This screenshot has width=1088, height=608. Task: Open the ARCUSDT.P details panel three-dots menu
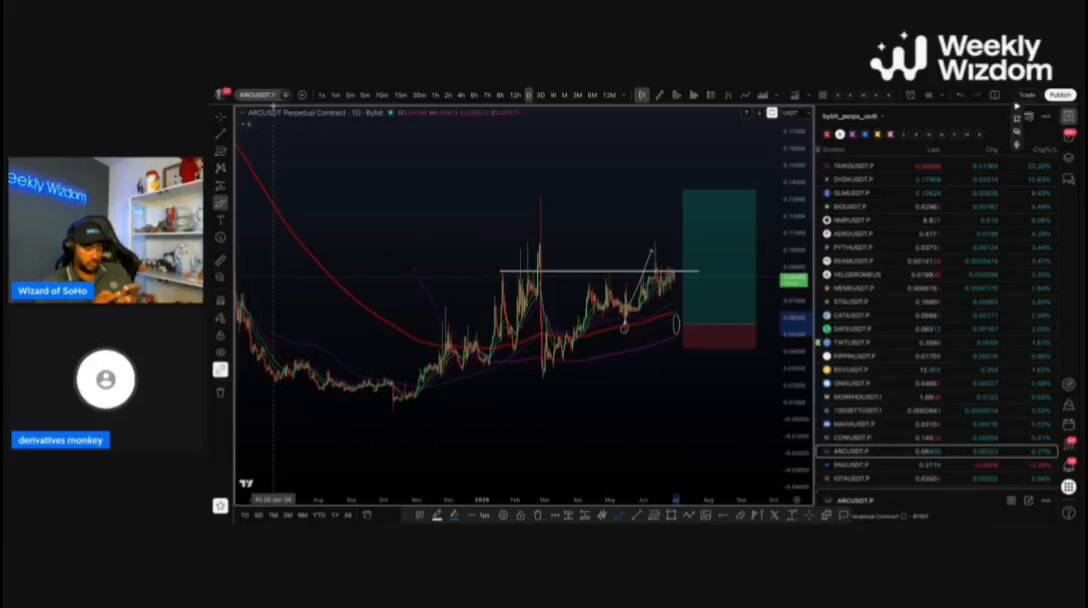pos(1046,500)
